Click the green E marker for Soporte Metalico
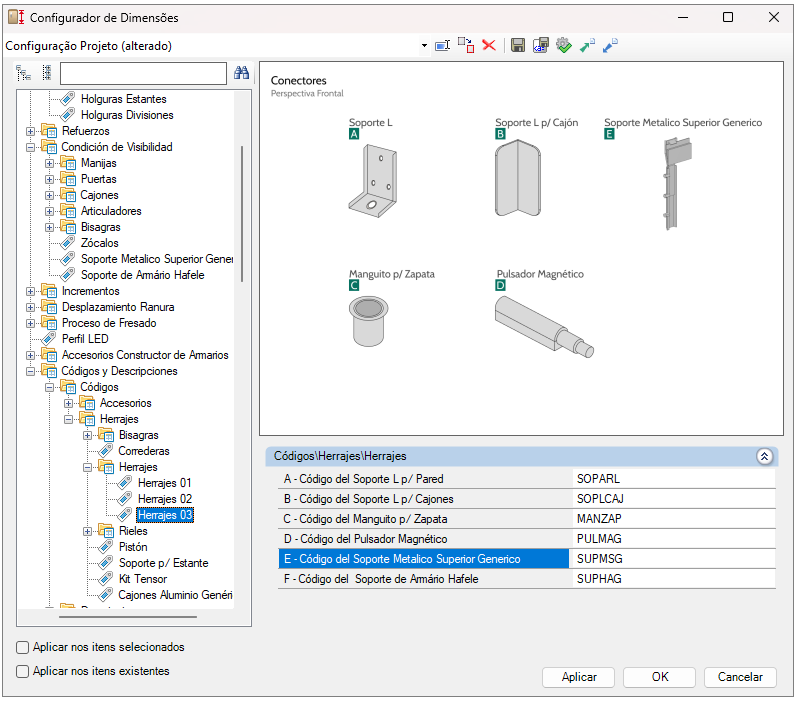The height and width of the screenshot is (701, 800). coord(609,134)
